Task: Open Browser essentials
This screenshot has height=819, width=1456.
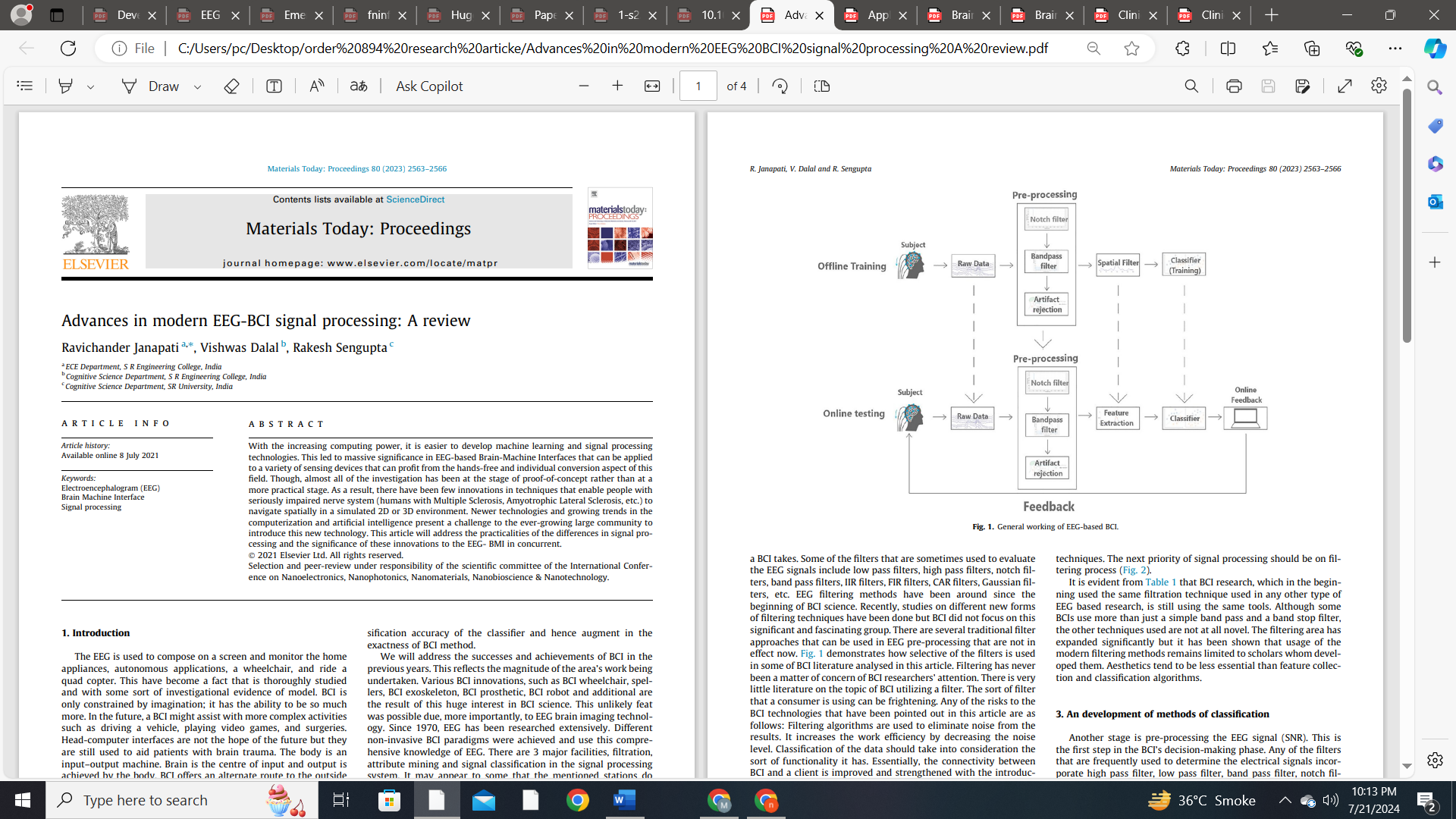Action: 1354,49
